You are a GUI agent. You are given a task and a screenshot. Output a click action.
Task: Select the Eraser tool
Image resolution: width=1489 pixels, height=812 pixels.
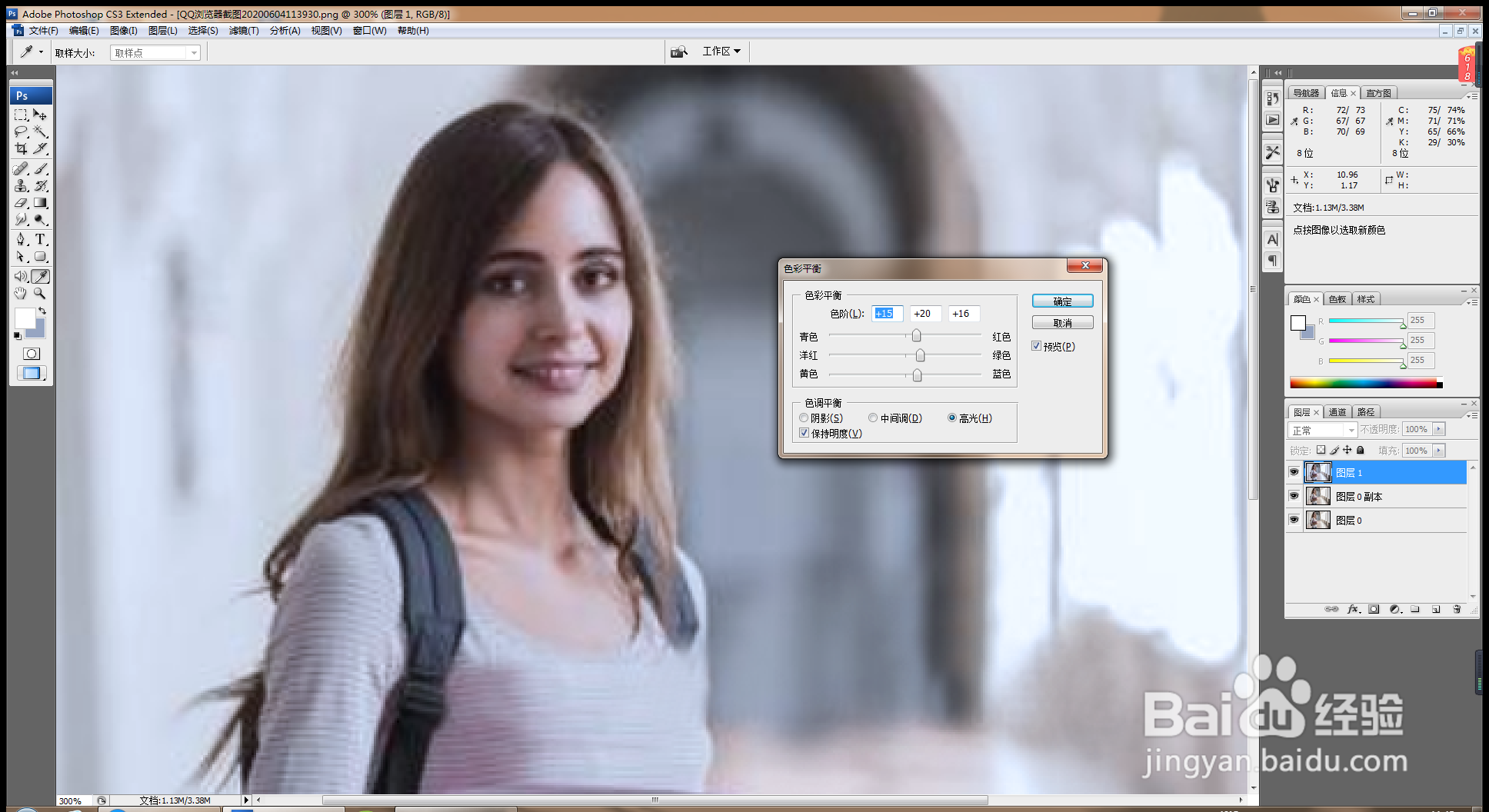tap(21, 203)
